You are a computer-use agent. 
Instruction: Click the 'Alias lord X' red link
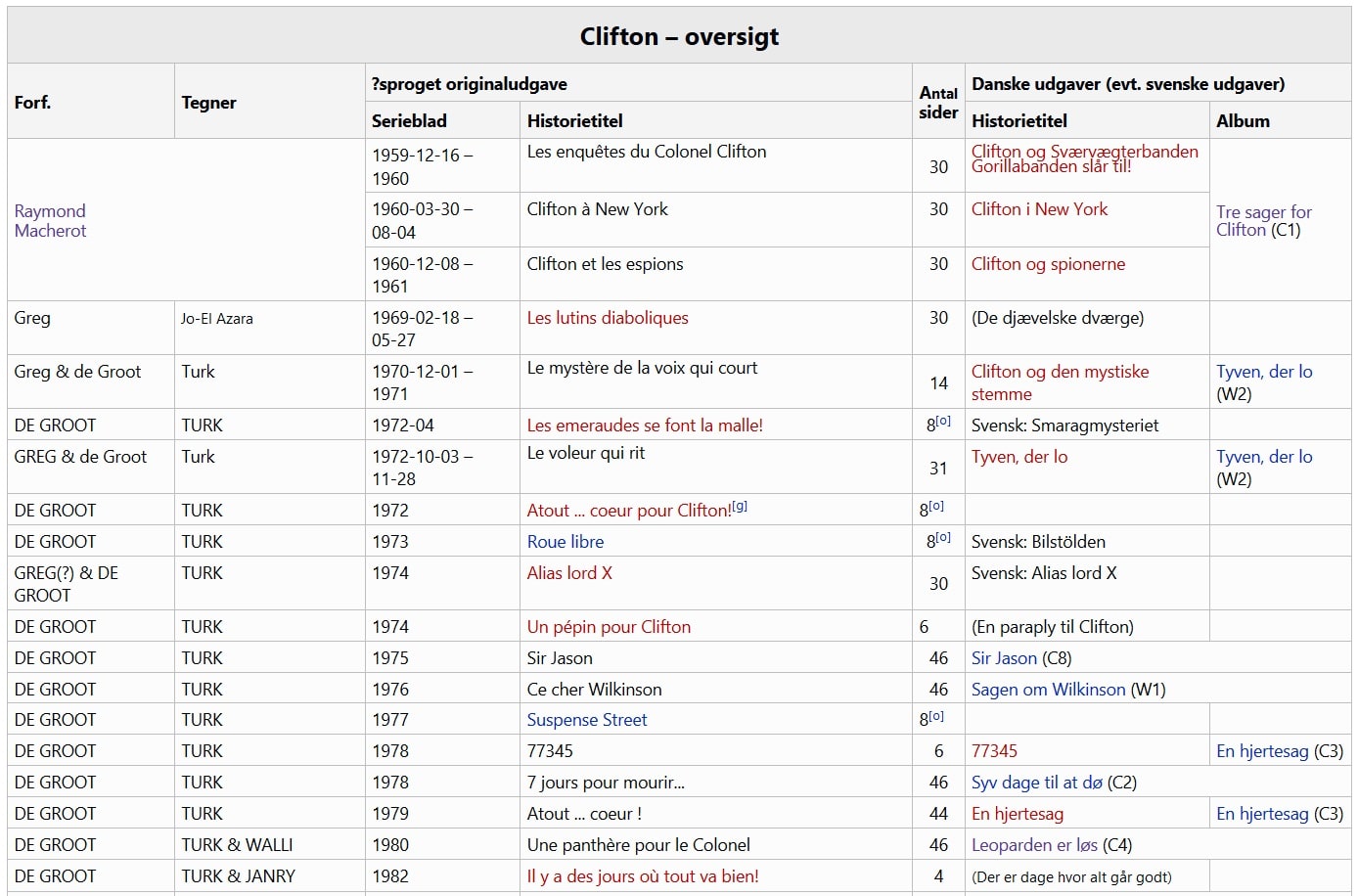pyautogui.click(x=568, y=573)
